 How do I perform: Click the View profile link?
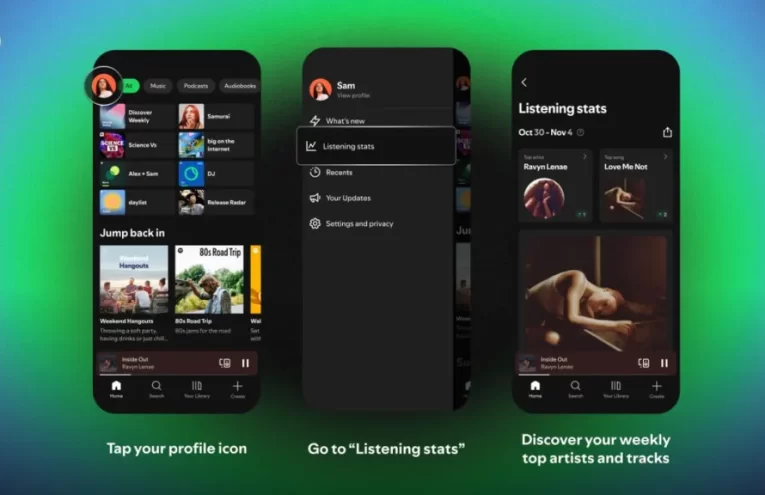click(x=353, y=96)
